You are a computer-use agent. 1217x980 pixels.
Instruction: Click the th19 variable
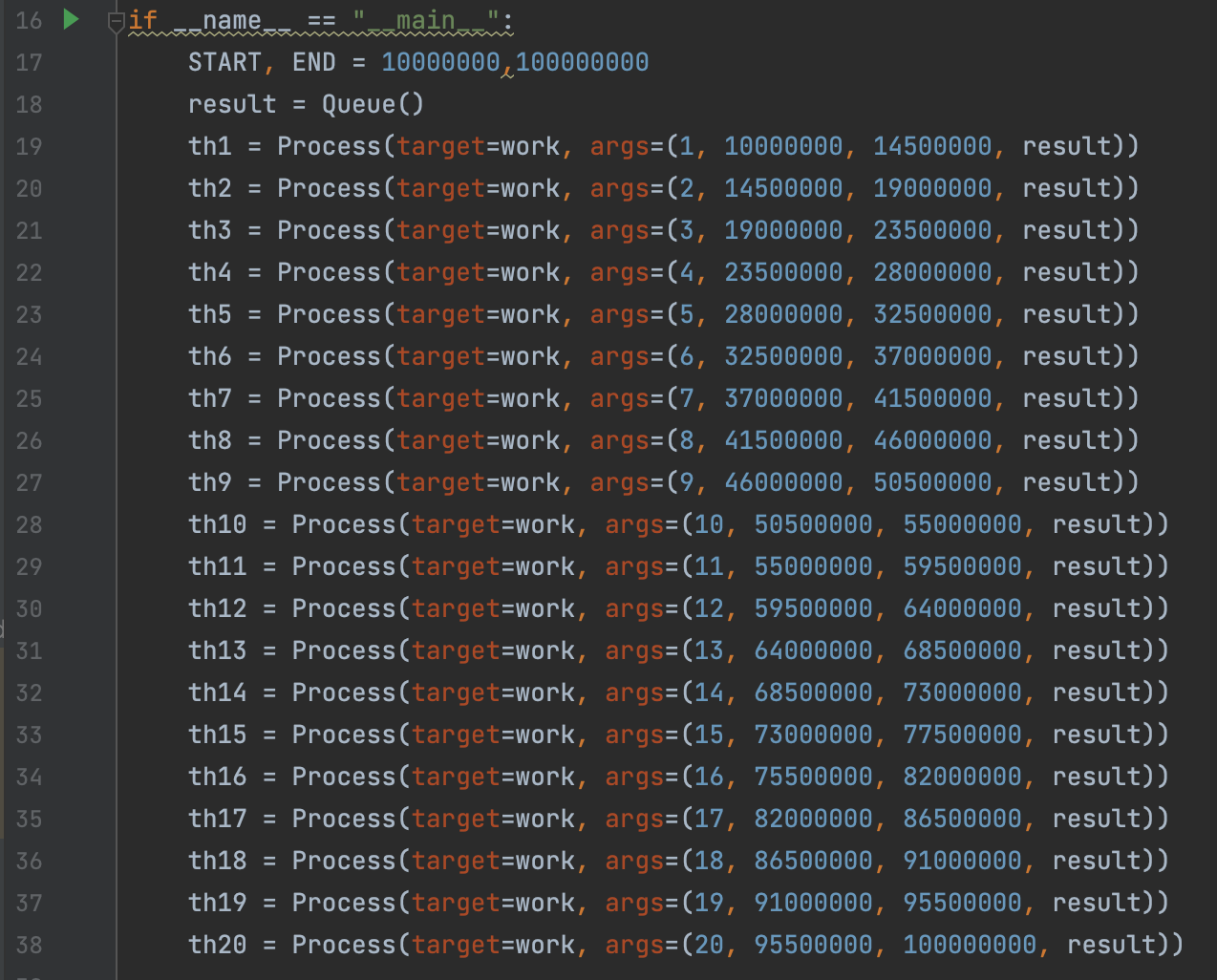click(218, 904)
